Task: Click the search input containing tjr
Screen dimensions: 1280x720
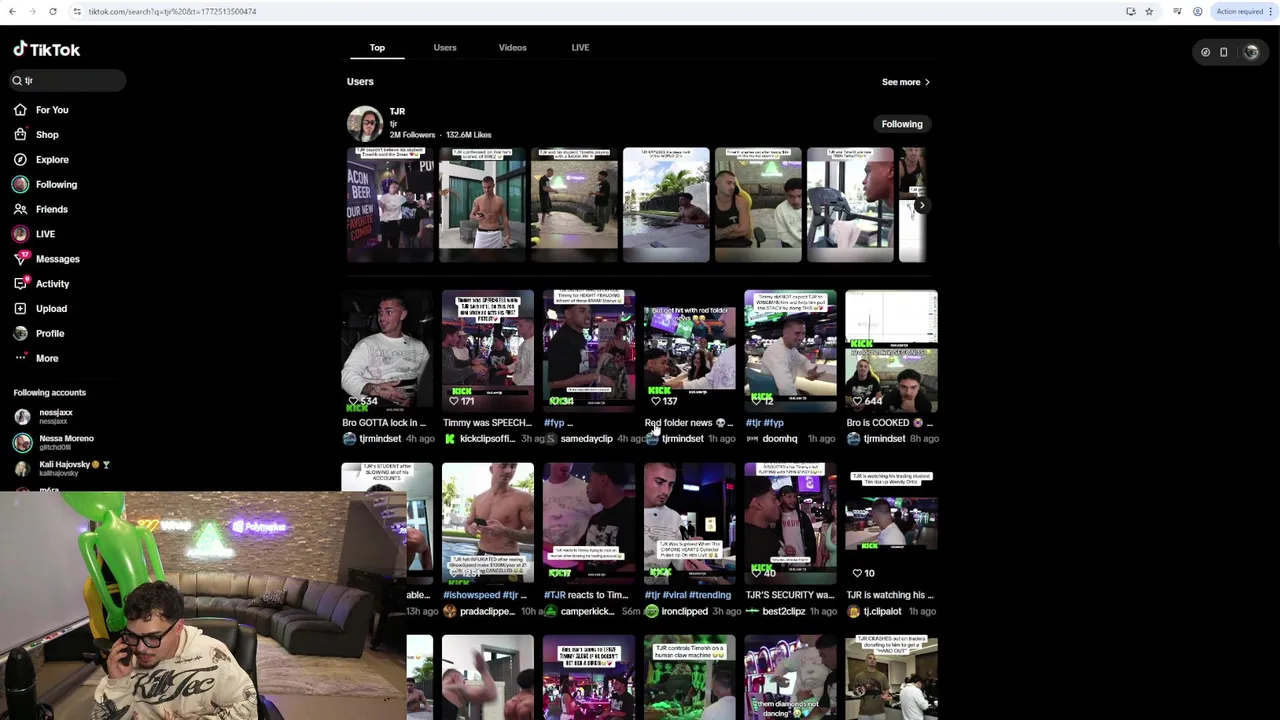Action: point(68,80)
